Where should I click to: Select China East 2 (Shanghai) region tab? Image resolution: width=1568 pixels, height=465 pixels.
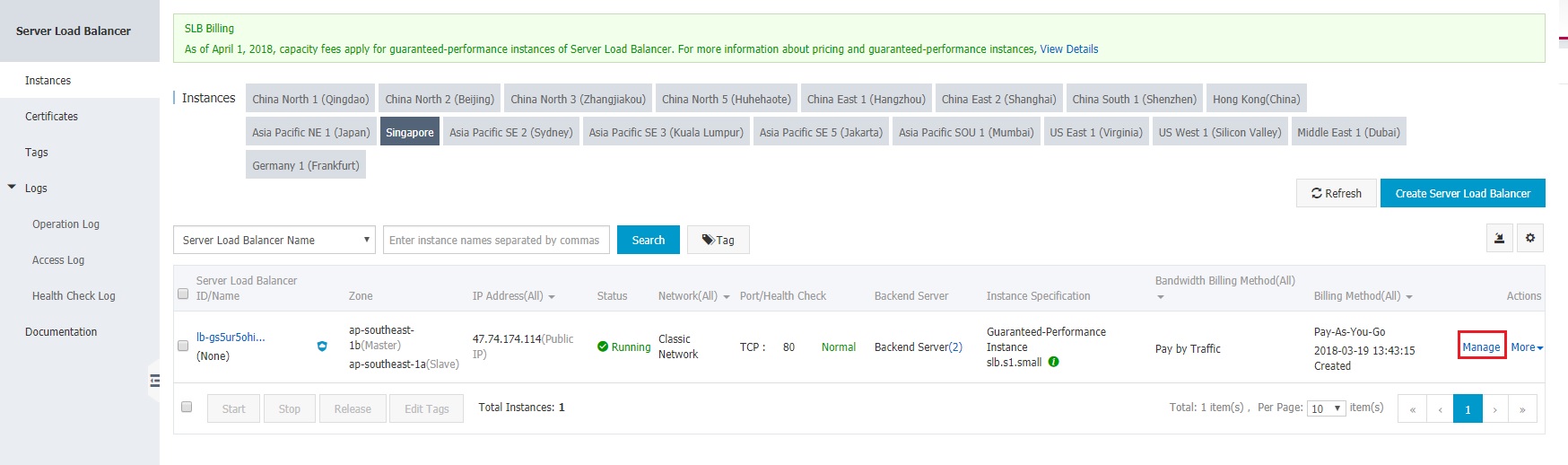pos(999,99)
